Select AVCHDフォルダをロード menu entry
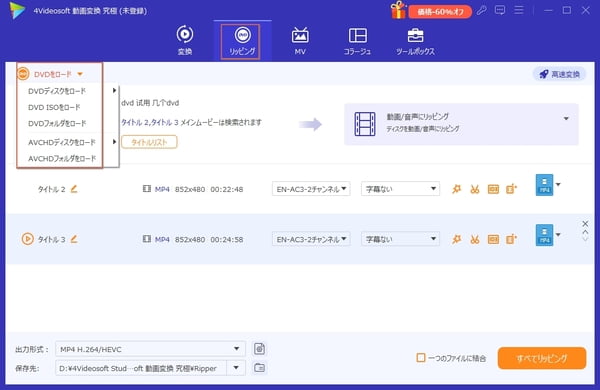The image size is (600, 390). 62,158
